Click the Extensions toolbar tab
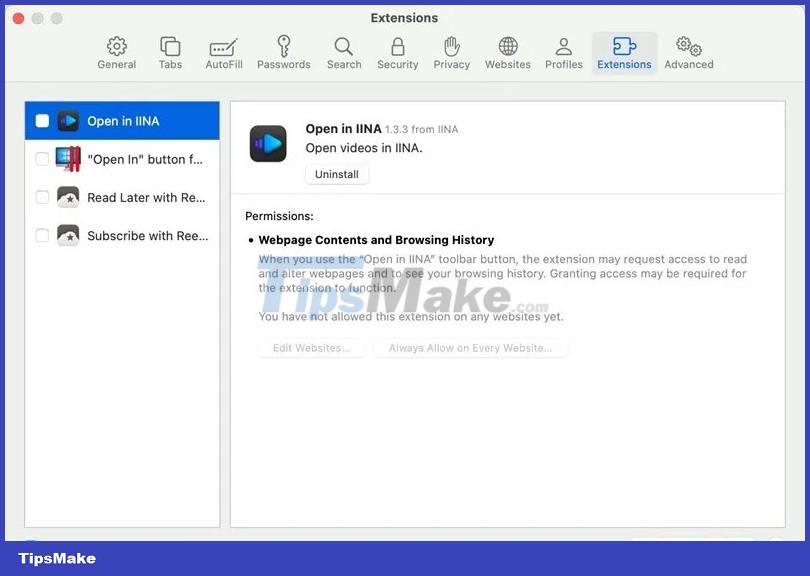Viewport: 810px width, 576px height. click(624, 53)
